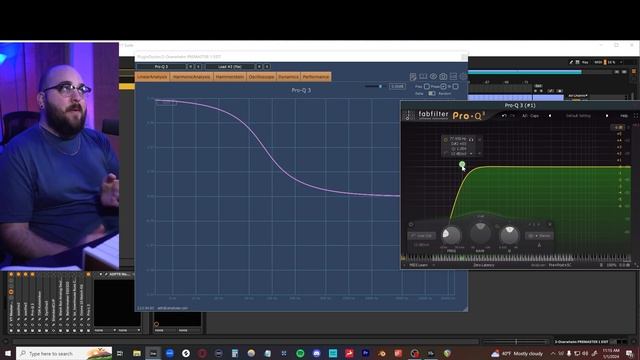The image size is (640, 360).
Task: Click the Windows search box
Action: click(64, 353)
